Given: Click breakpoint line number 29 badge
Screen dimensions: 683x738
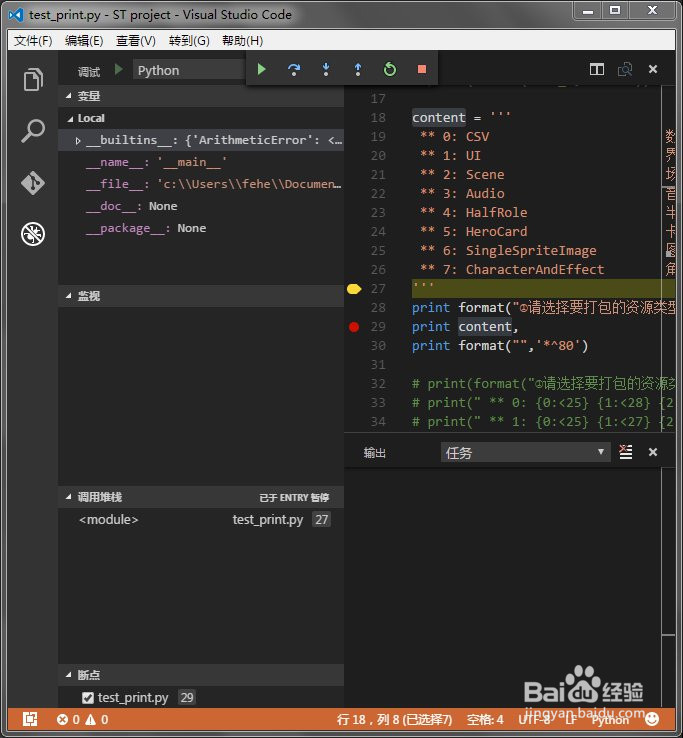Looking at the screenshot, I should click(187, 698).
